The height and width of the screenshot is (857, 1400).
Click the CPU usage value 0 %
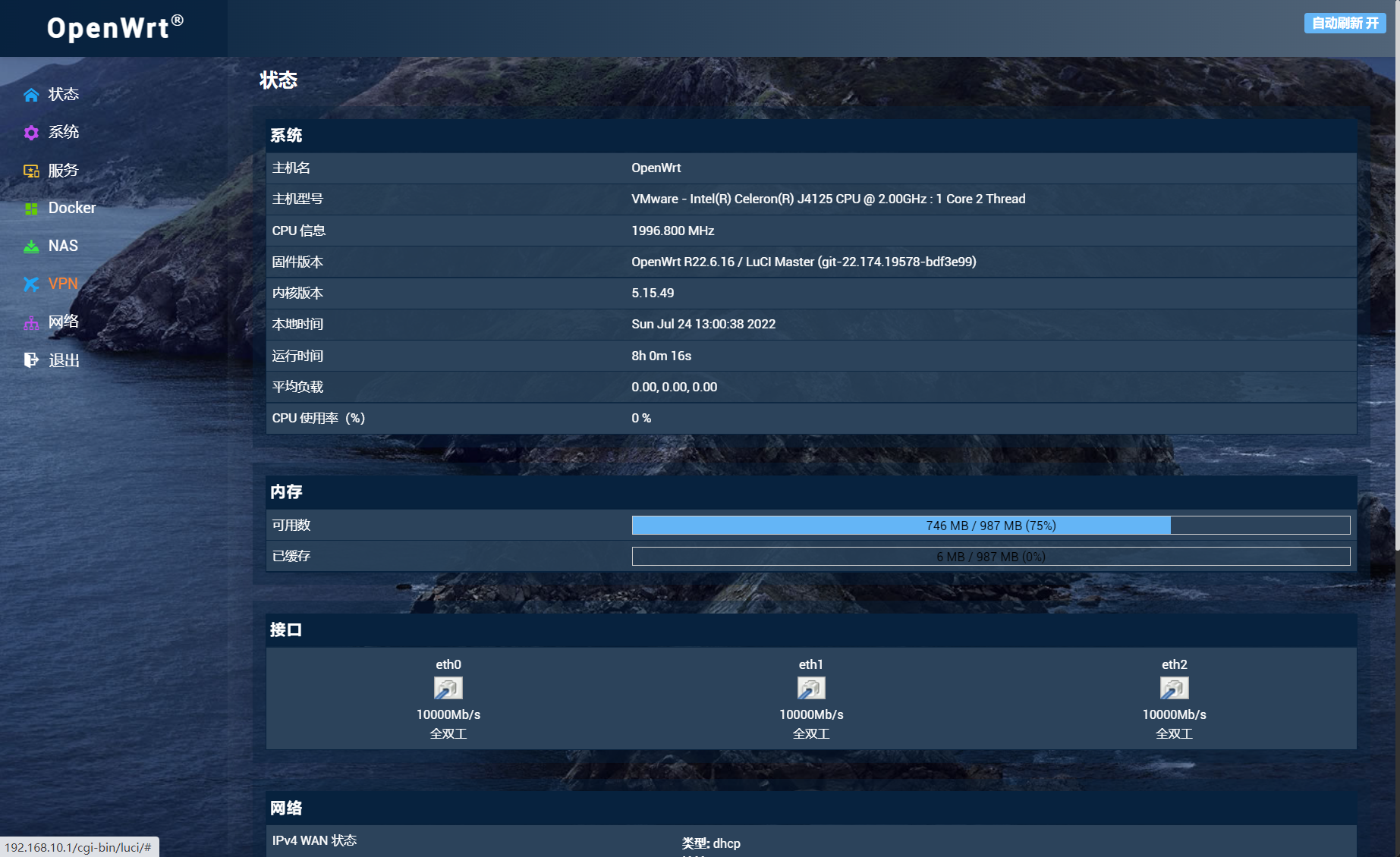(x=641, y=418)
